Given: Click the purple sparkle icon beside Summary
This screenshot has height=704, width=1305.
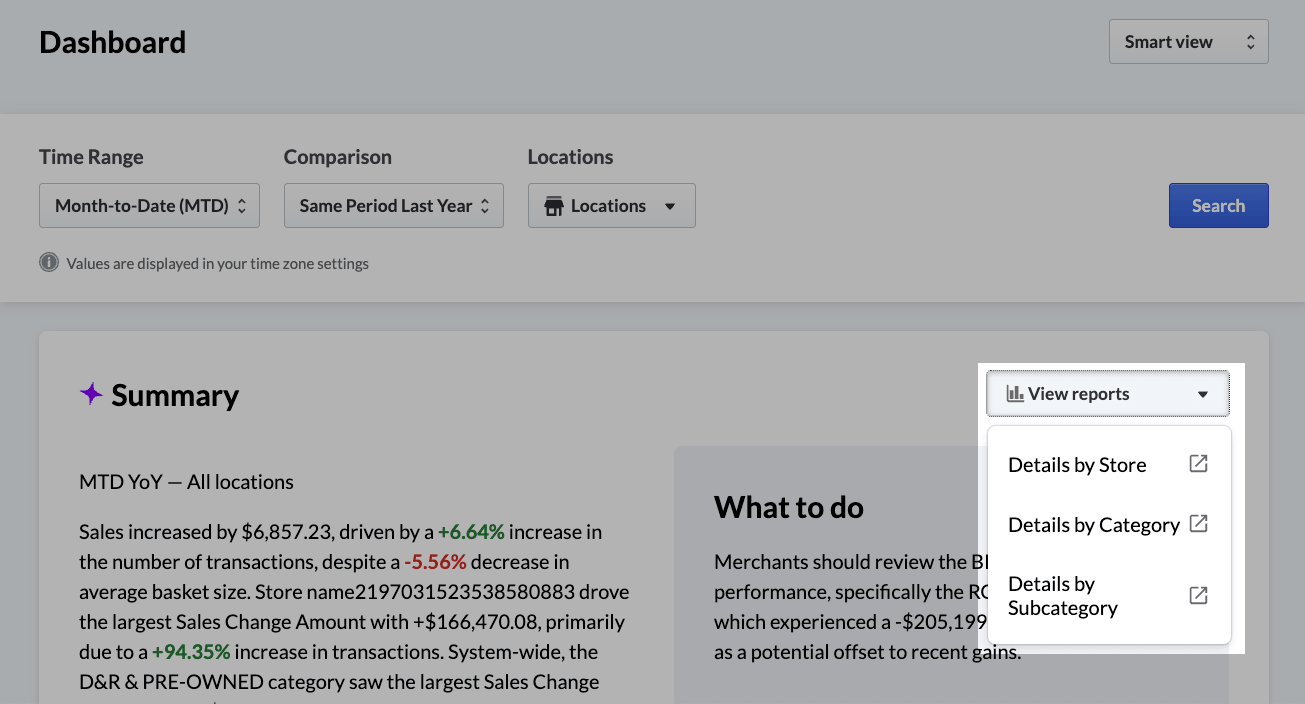Looking at the screenshot, I should tap(91, 394).
